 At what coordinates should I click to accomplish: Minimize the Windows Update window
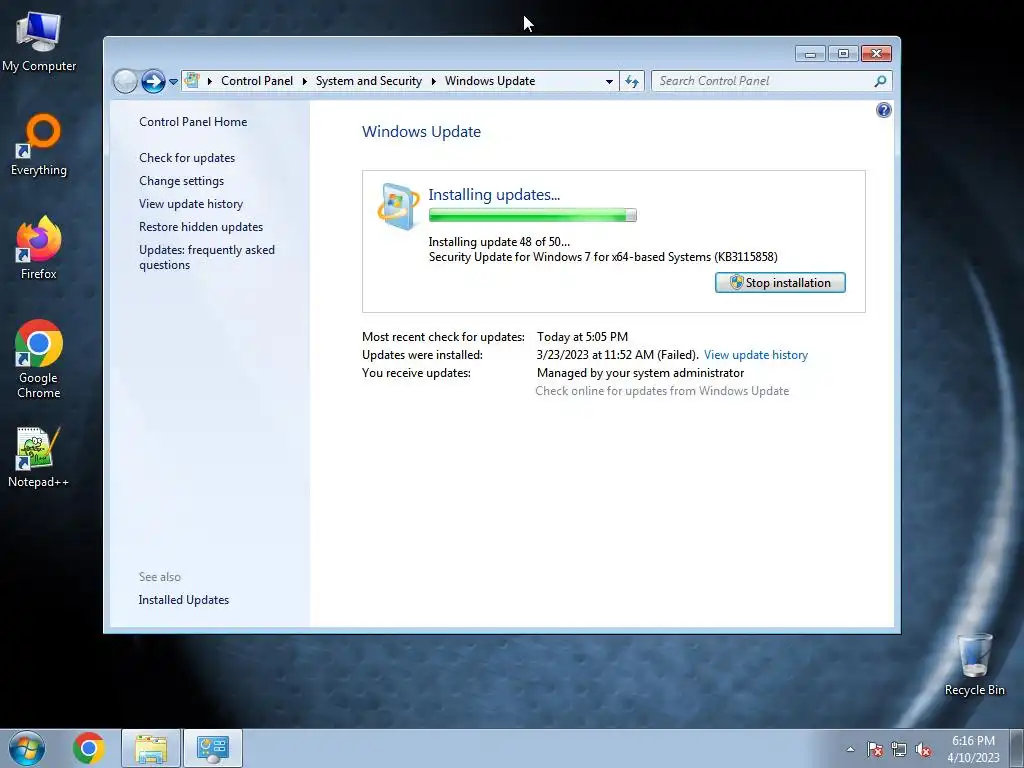(810, 54)
